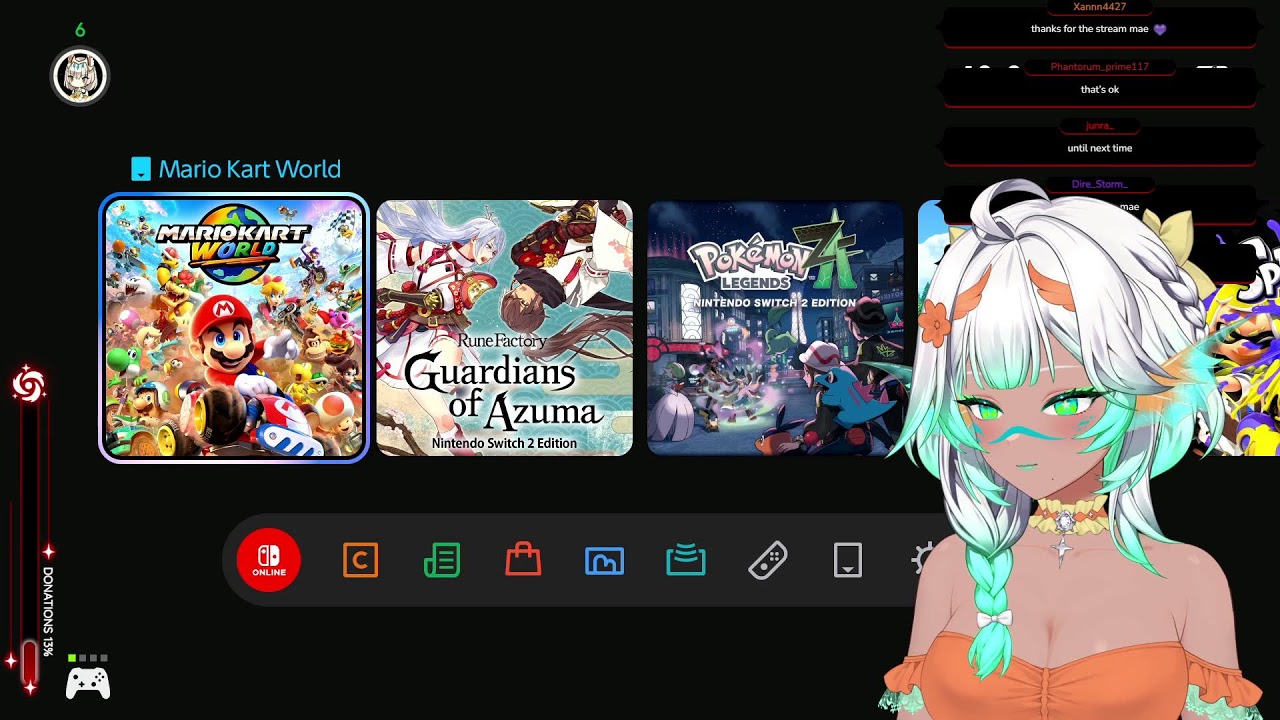Select the Pokémon Legends Z-A tile

775,328
